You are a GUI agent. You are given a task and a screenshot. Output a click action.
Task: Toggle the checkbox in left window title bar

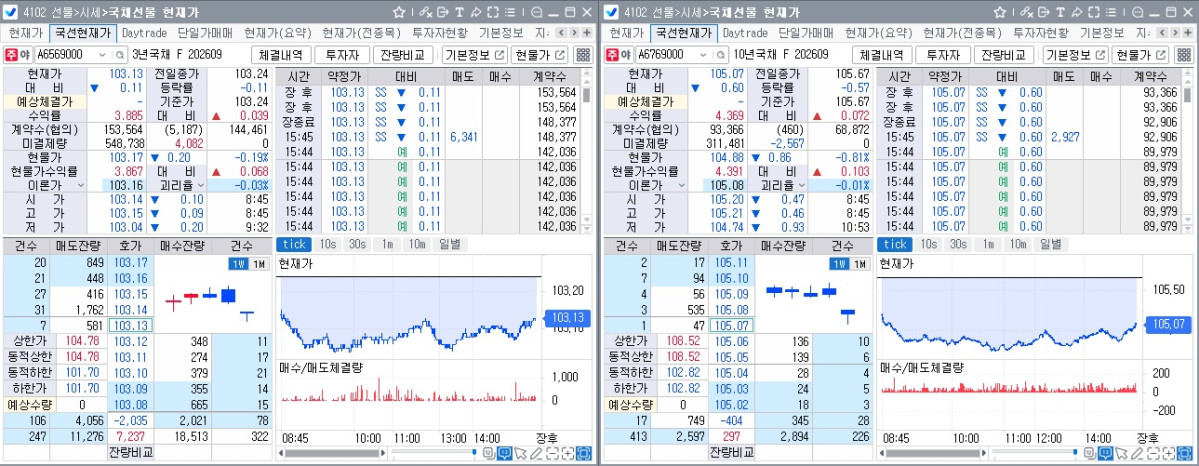click(11, 12)
